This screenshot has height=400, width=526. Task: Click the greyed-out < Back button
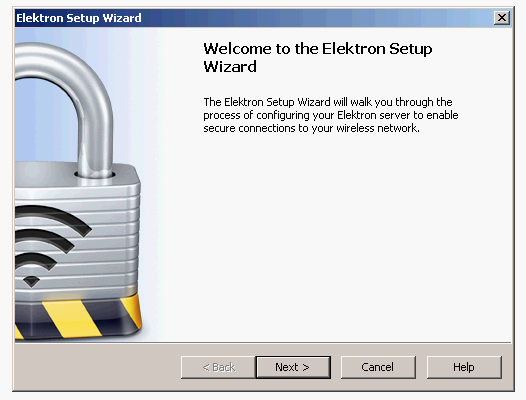click(x=218, y=367)
